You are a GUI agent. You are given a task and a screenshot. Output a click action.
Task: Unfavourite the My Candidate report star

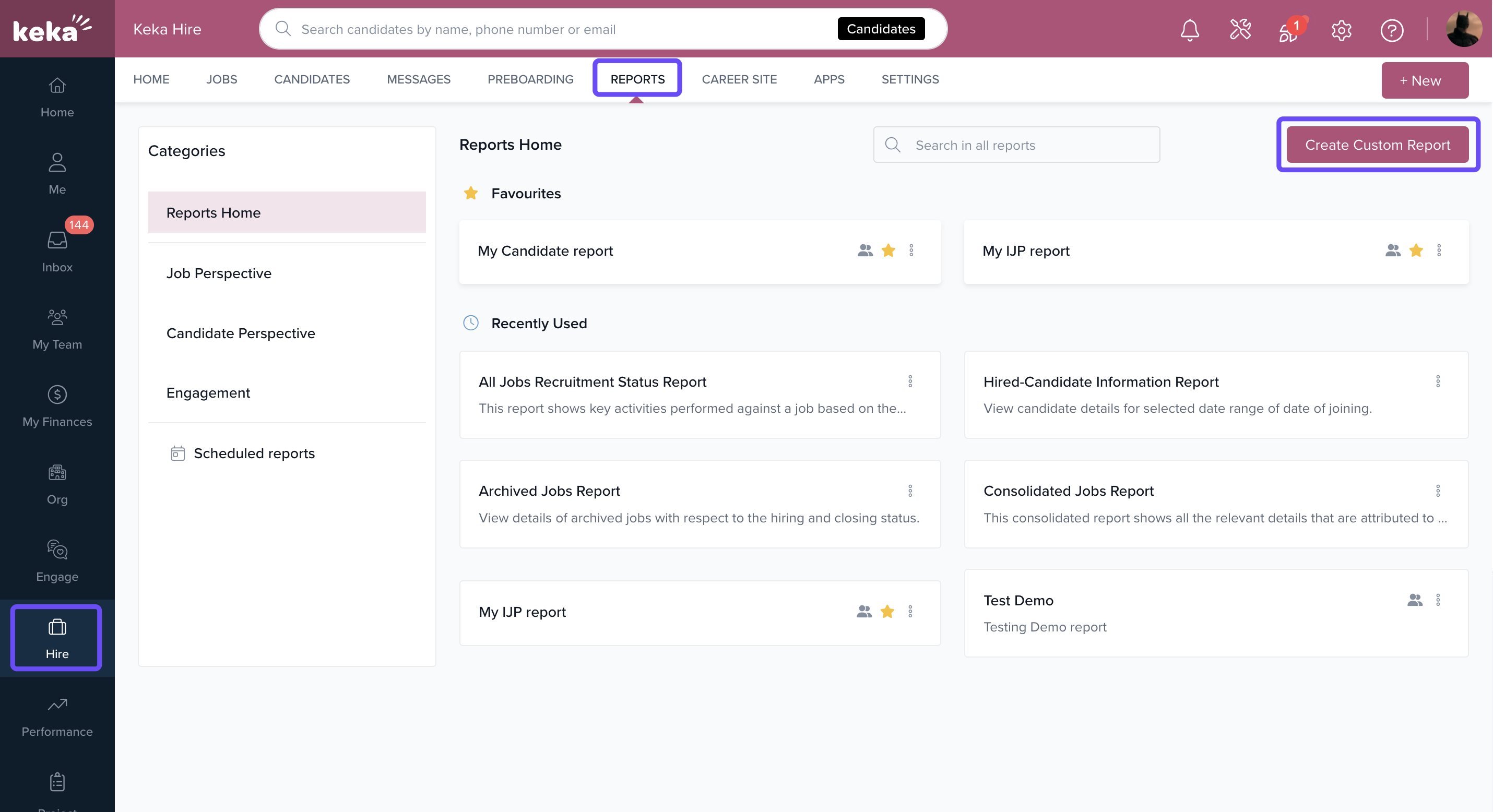[888, 250]
